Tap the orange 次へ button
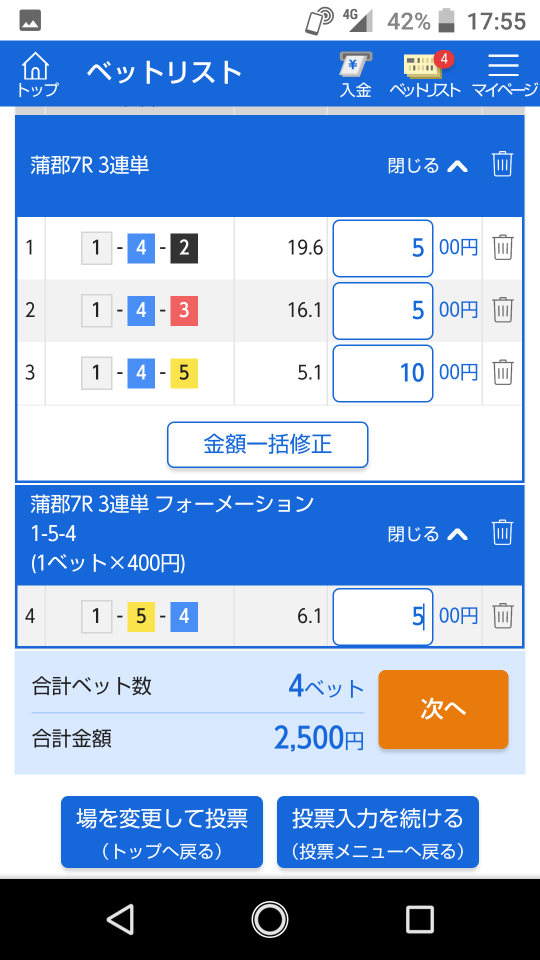Image resolution: width=540 pixels, height=960 pixels. tap(443, 710)
